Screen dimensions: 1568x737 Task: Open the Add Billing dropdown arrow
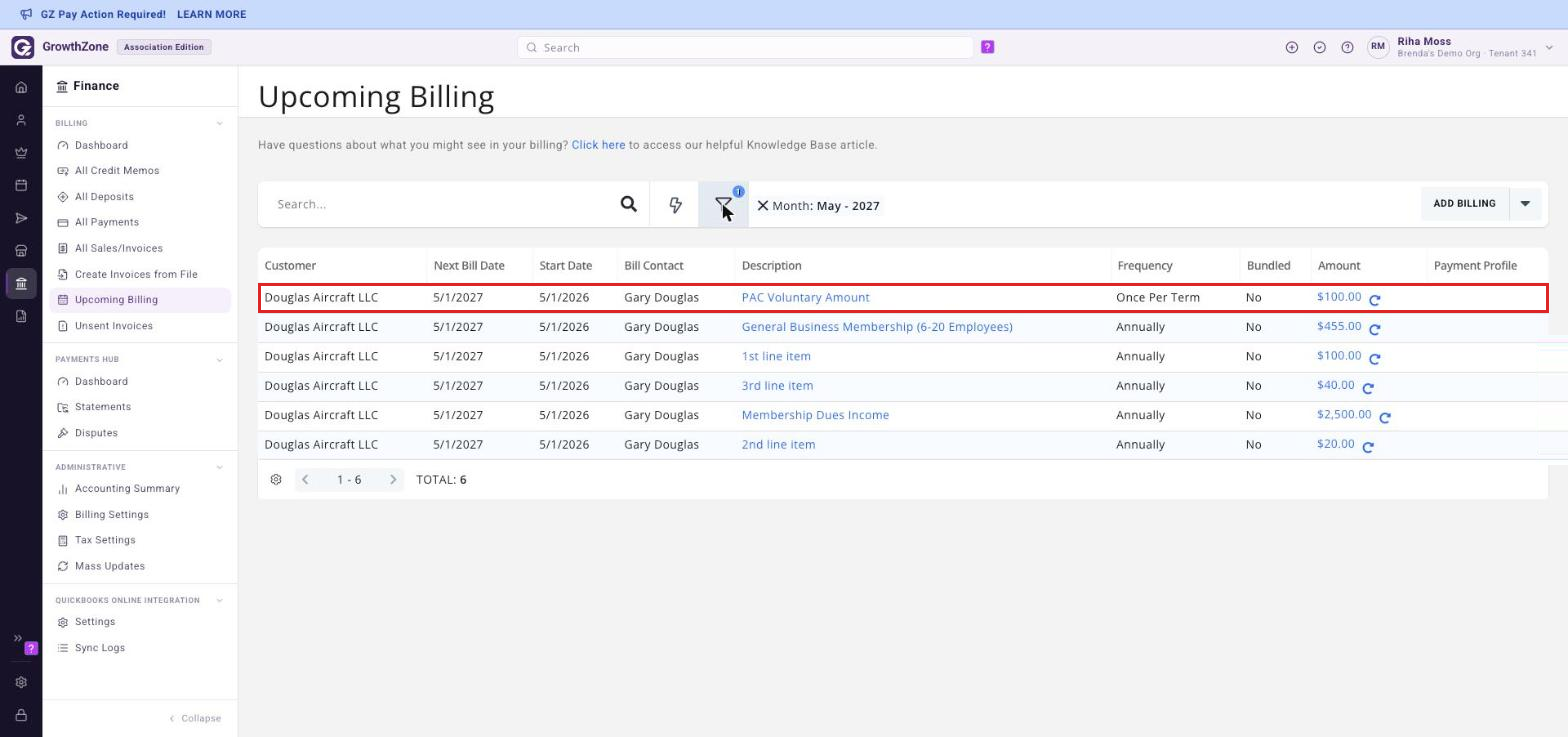point(1525,204)
